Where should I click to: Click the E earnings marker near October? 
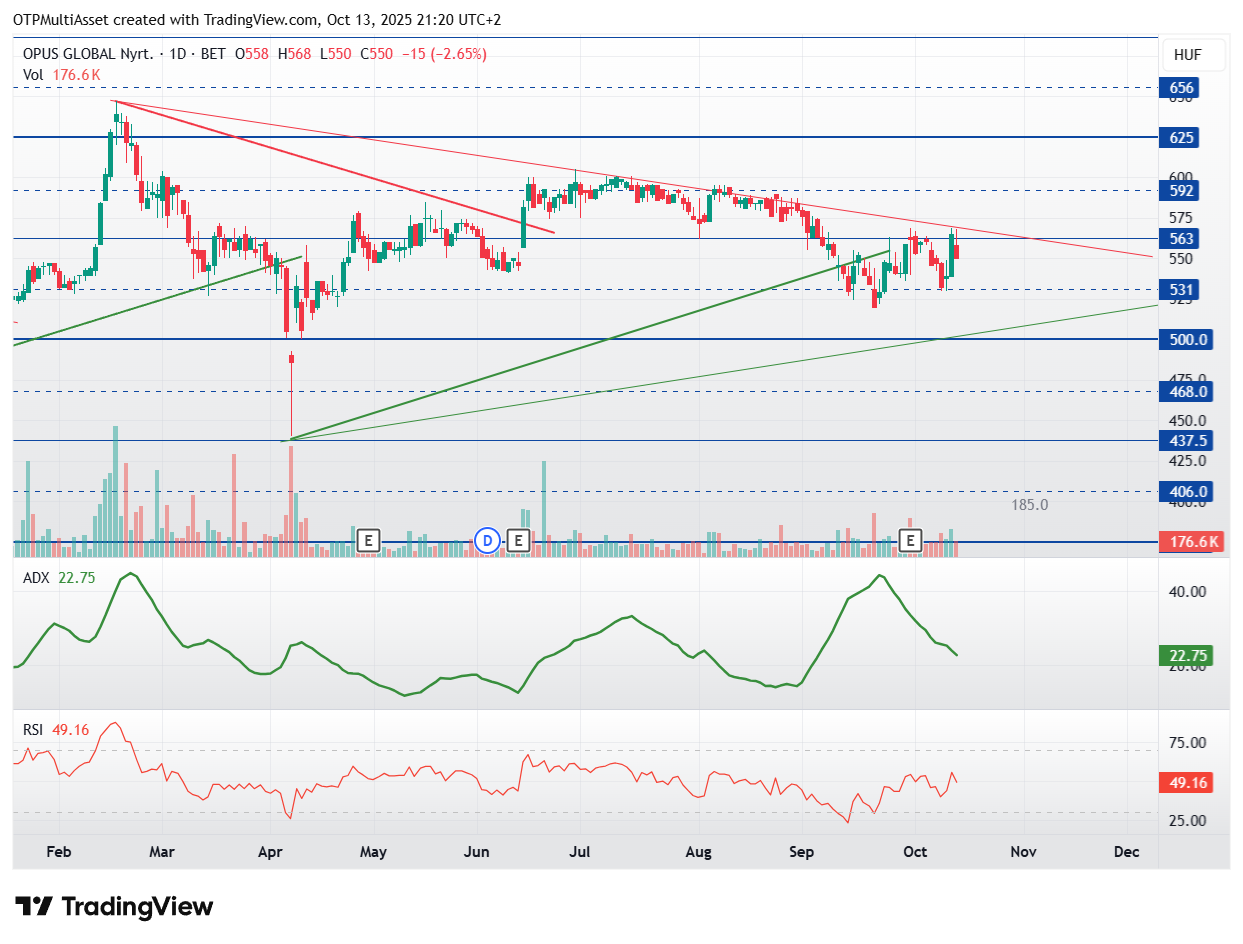[x=911, y=541]
